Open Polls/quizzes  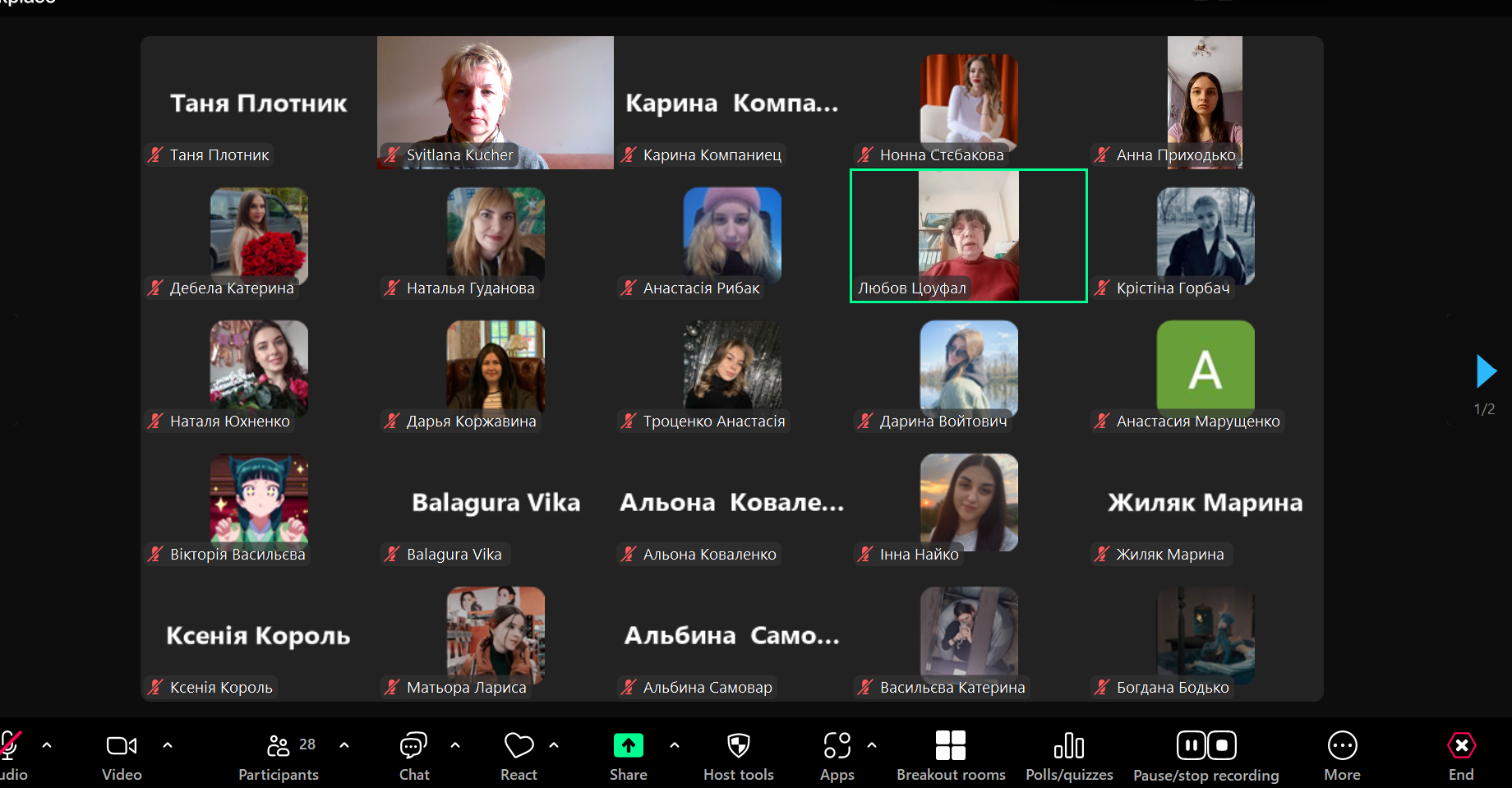pos(1069,755)
